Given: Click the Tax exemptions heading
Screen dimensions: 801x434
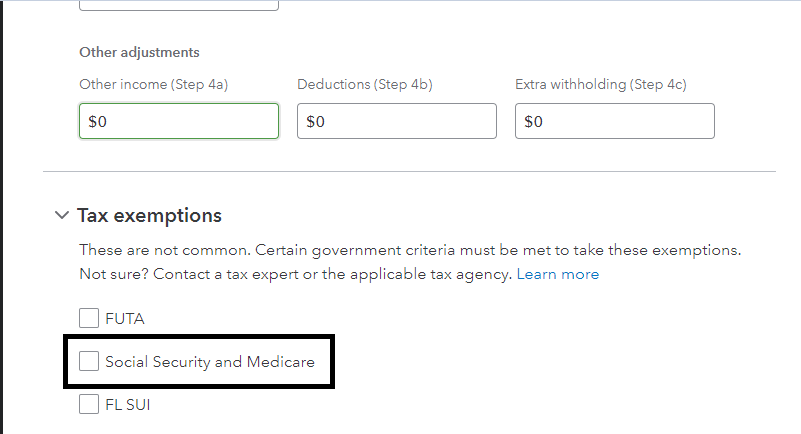Looking at the screenshot, I should [x=149, y=215].
